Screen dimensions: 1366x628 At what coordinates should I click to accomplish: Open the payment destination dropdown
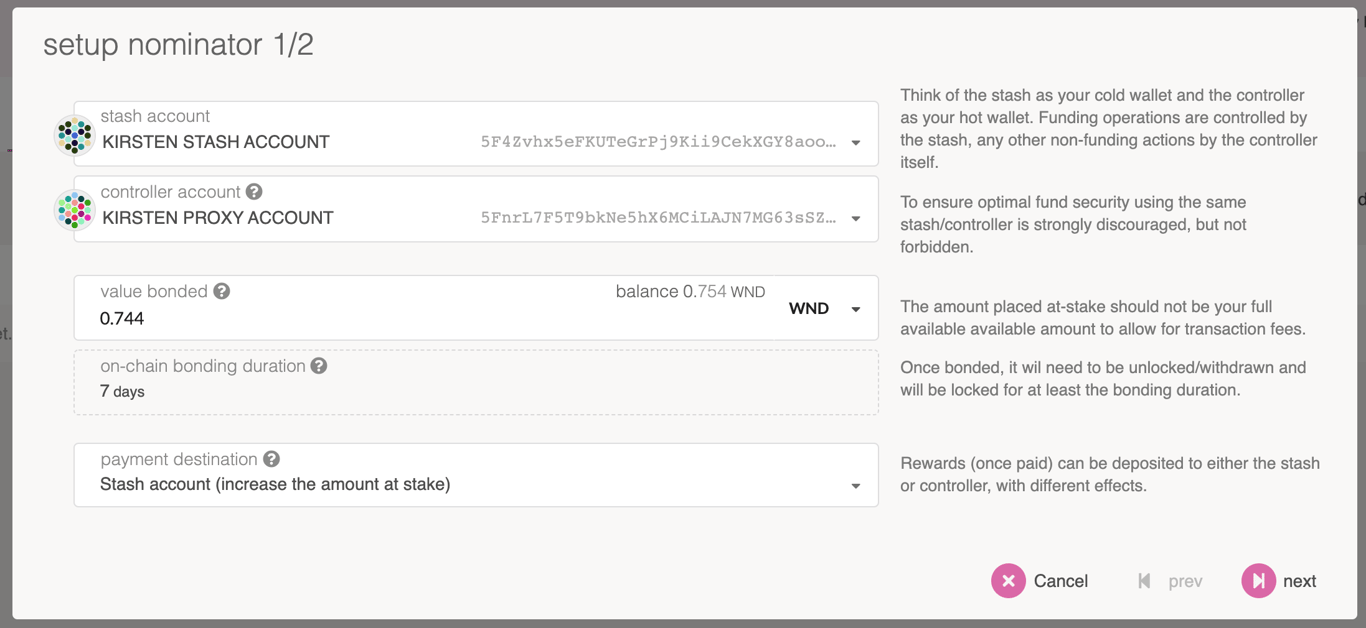(x=856, y=486)
